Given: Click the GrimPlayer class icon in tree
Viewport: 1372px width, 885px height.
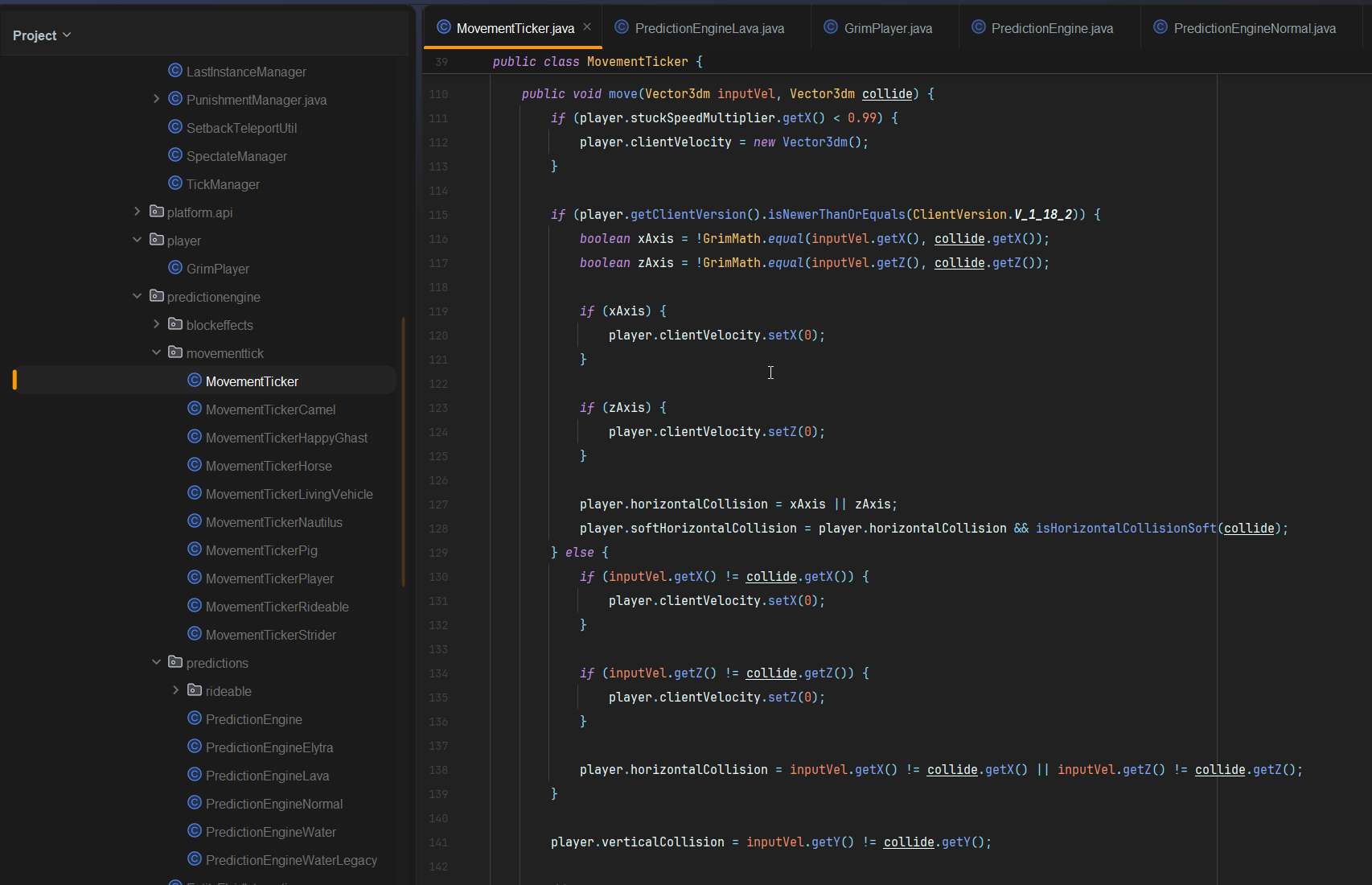Looking at the screenshot, I should (175, 268).
